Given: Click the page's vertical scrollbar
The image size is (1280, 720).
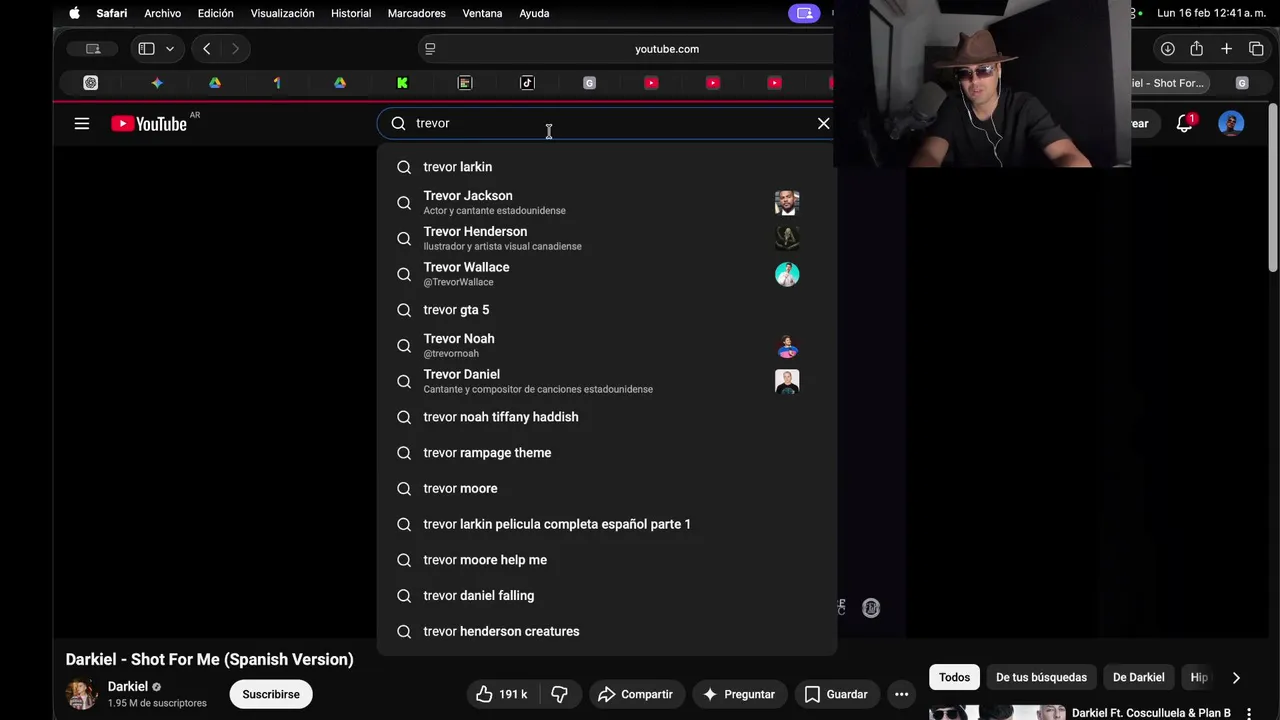Looking at the screenshot, I should 1273,186.
